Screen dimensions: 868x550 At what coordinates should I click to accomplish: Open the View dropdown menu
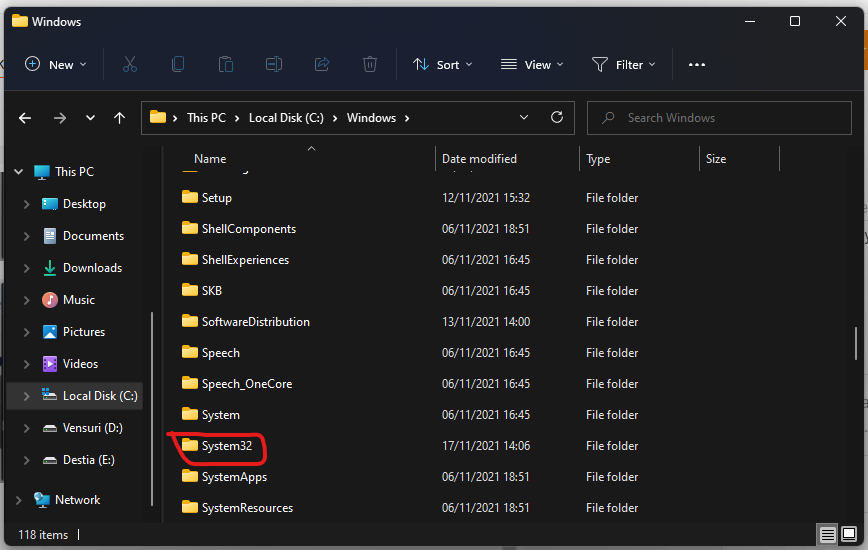(532, 65)
